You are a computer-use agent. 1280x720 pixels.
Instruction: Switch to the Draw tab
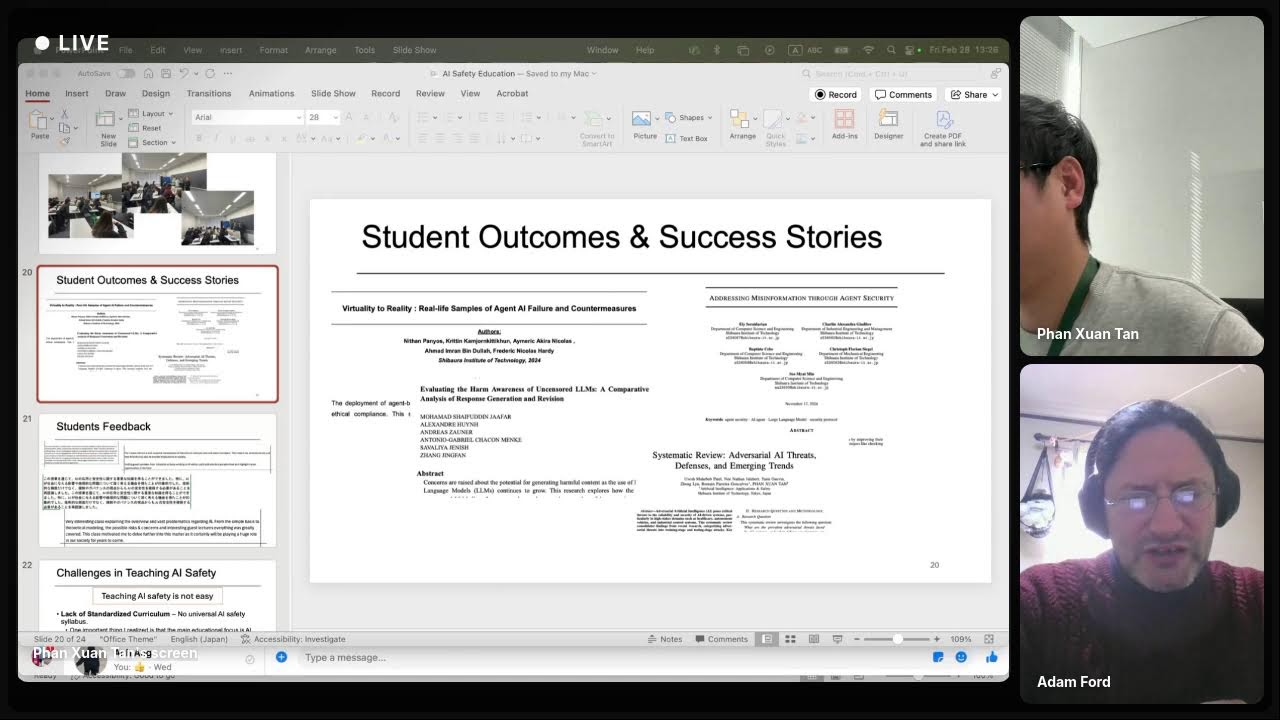click(116, 93)
